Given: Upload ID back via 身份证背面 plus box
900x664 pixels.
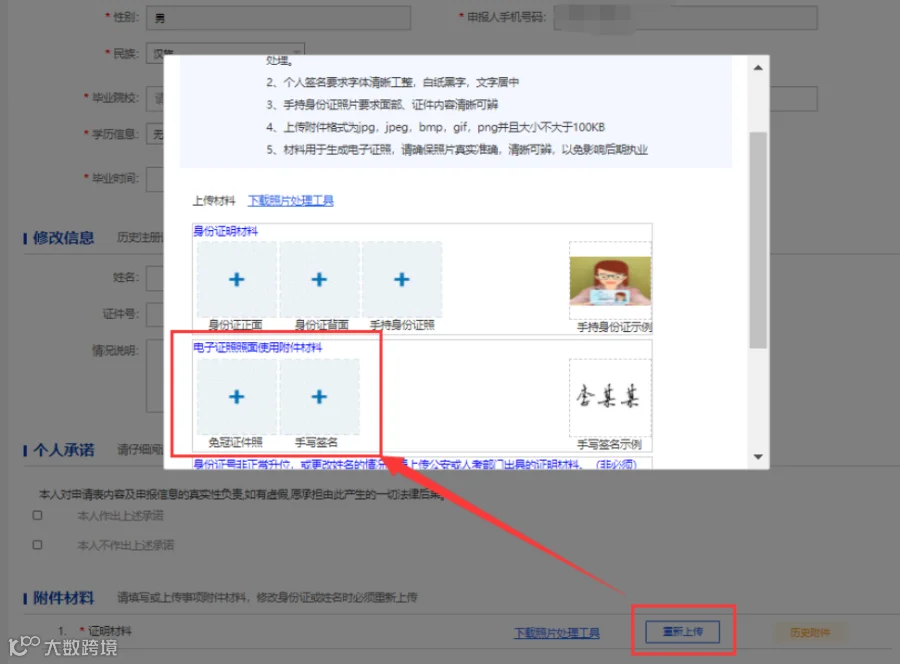Looking at the screenshot, I should pyautogui.click(x=319, y=279).
